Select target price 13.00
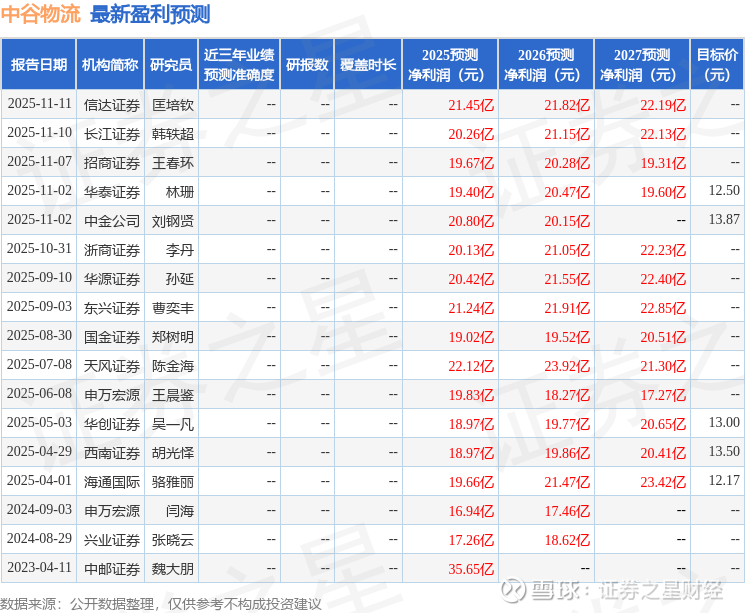Viewport: 745px width, 613px height. click(x=724, y=422)
